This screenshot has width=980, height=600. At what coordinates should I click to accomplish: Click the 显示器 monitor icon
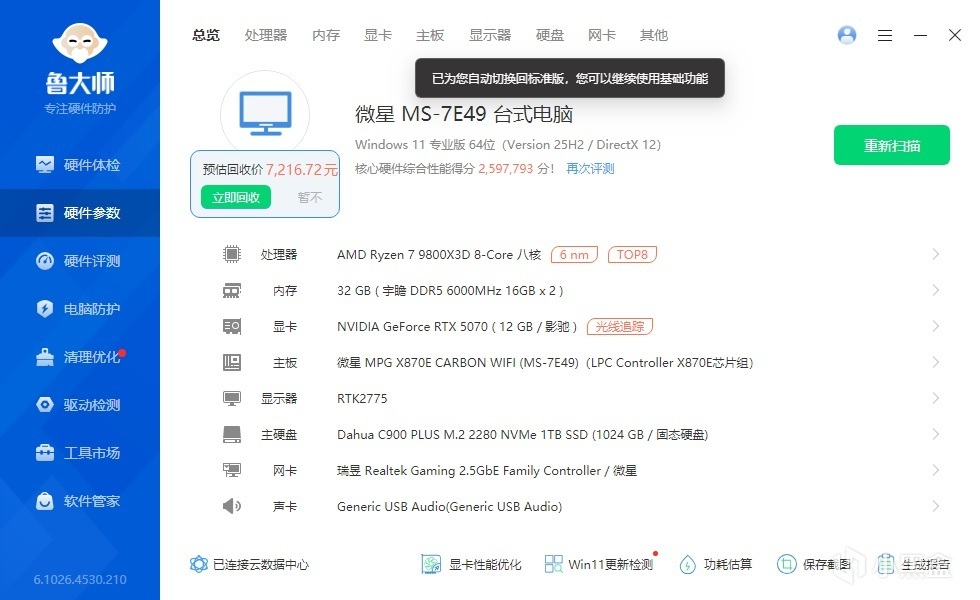click(x=232, y=399)
